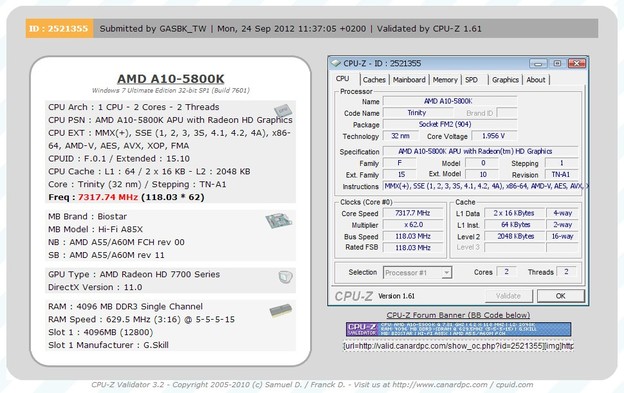Click the Core Voltage value 1.956 V

pos(493,136)
